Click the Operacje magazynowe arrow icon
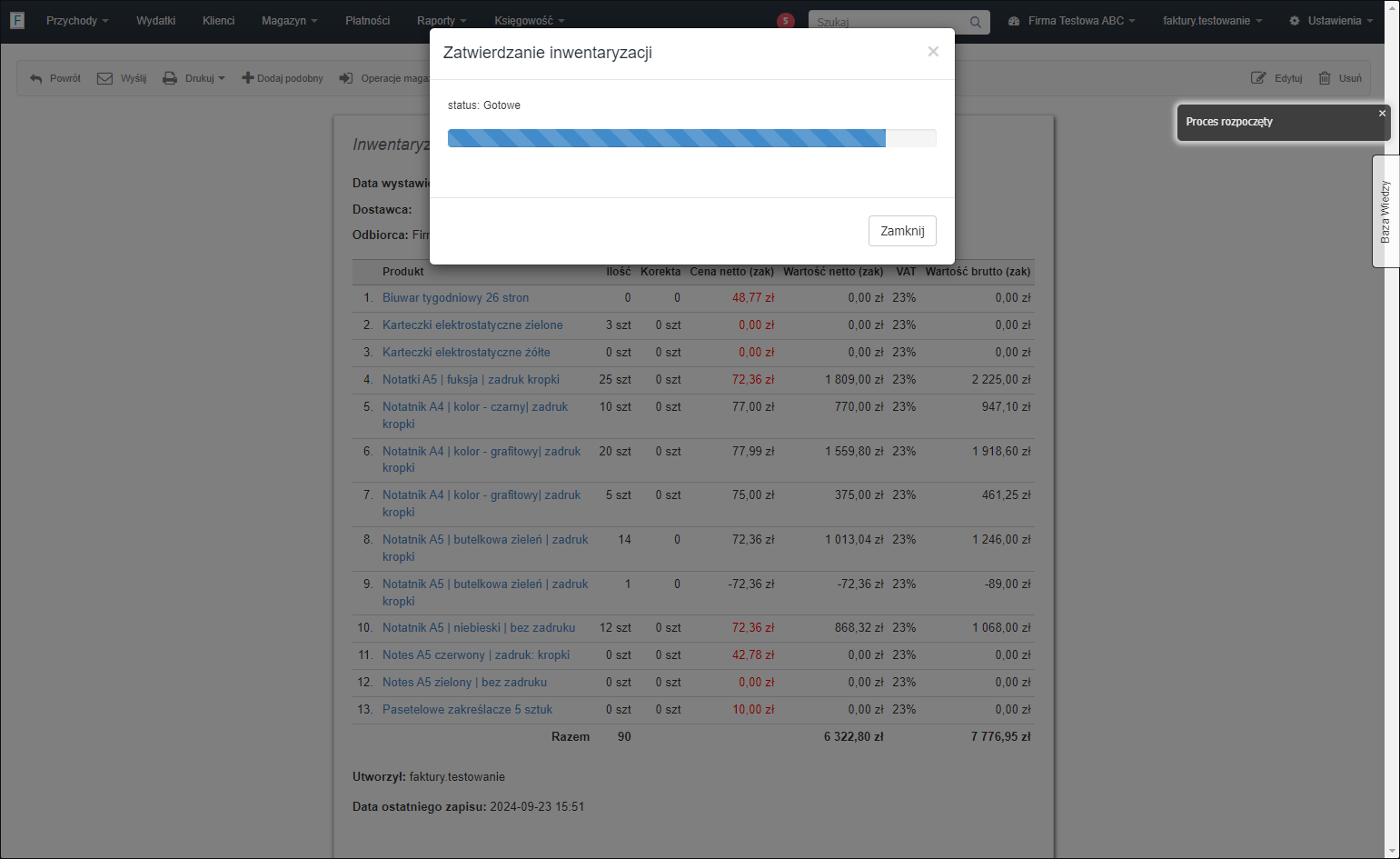This screenshot has width=1400, height=859. coord(346,79)
